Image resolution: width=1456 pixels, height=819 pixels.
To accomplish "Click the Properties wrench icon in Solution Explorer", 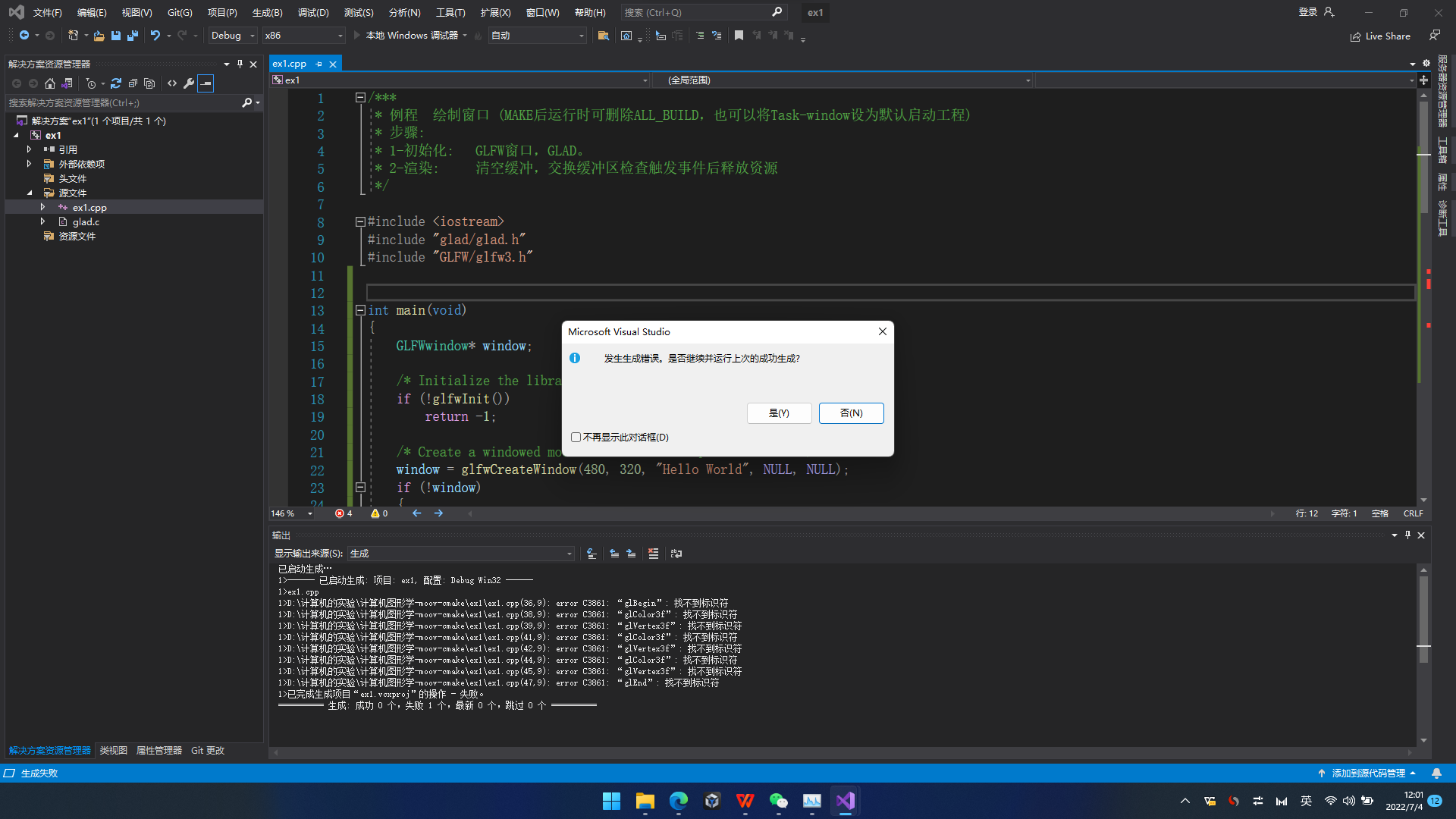I will (189, 83).
